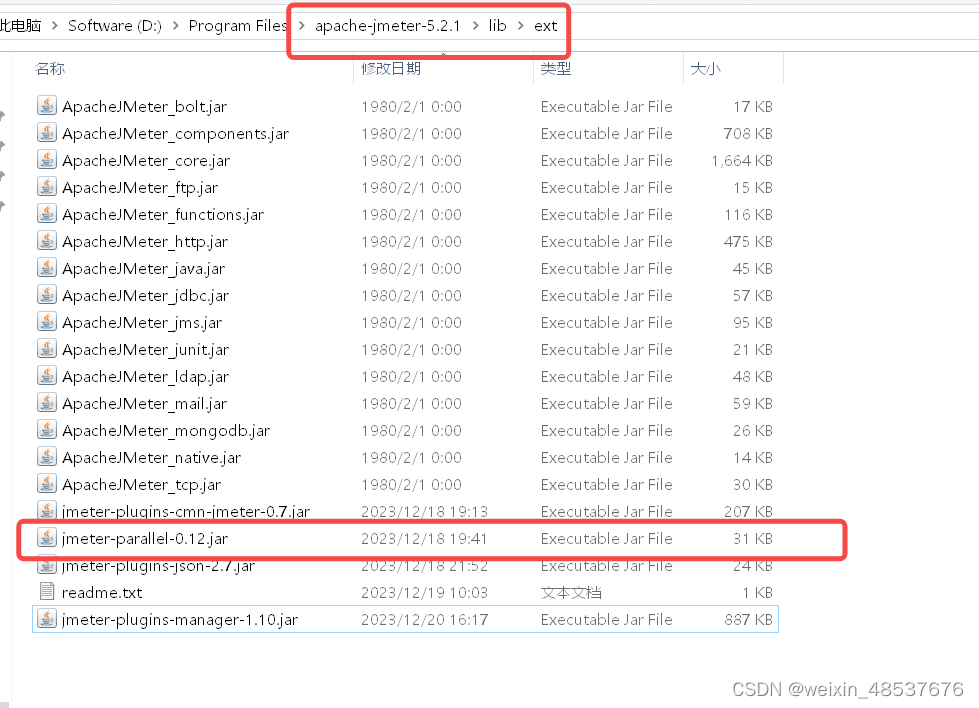Click the 887 KB size cell
Screen dimensions: 979x708
pos(748,619)
